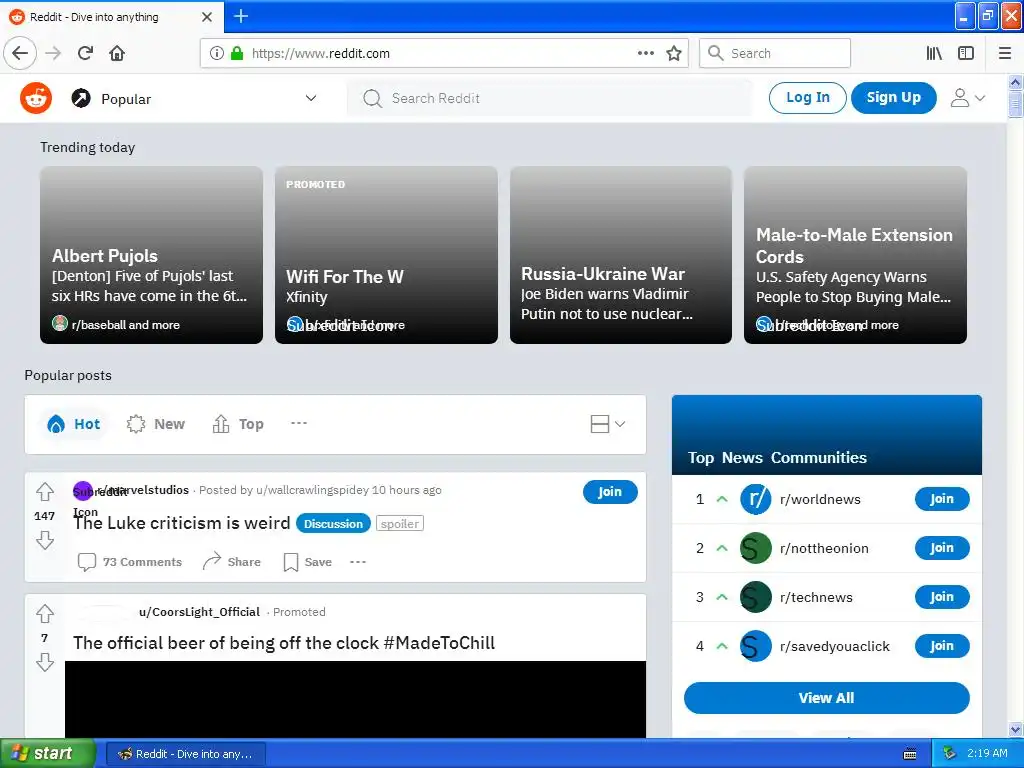Click the Popular arrow icon

81,98
